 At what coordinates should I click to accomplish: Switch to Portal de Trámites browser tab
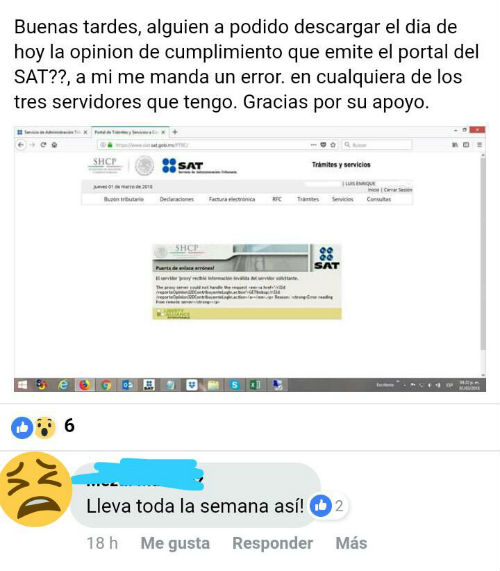click(127, 132)
